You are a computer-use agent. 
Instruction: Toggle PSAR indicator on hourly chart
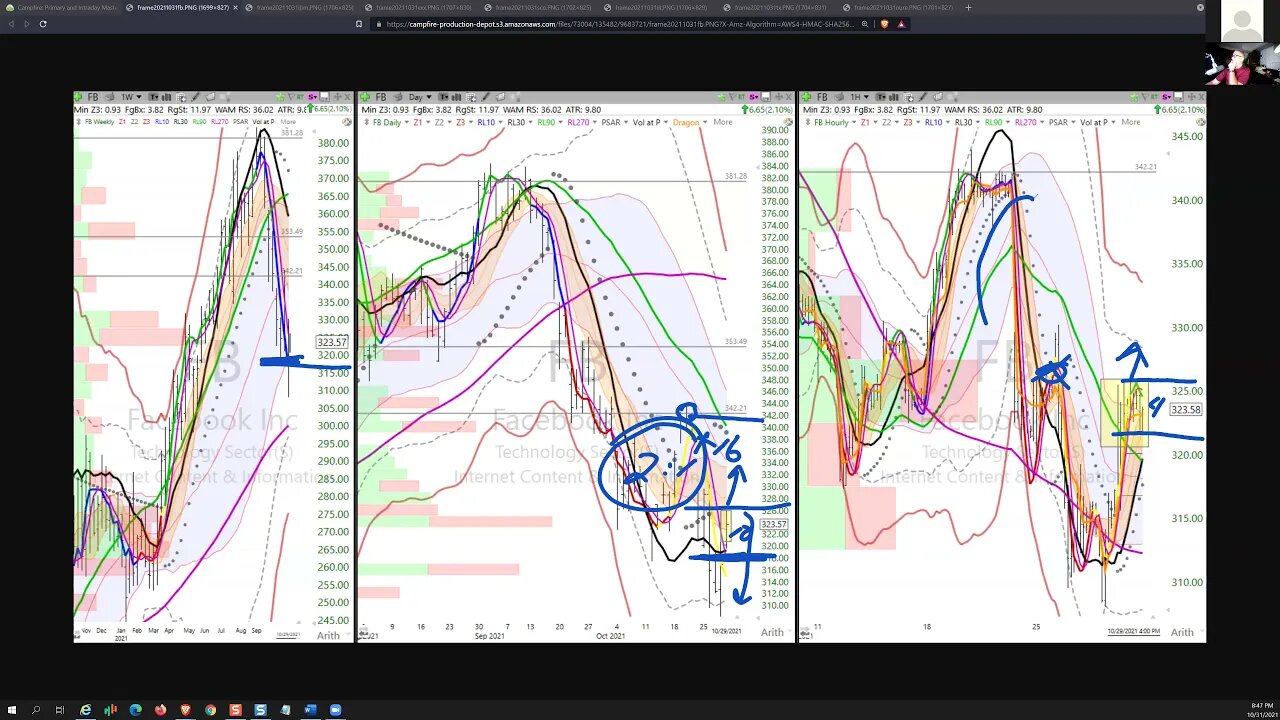pos(1058,122)
